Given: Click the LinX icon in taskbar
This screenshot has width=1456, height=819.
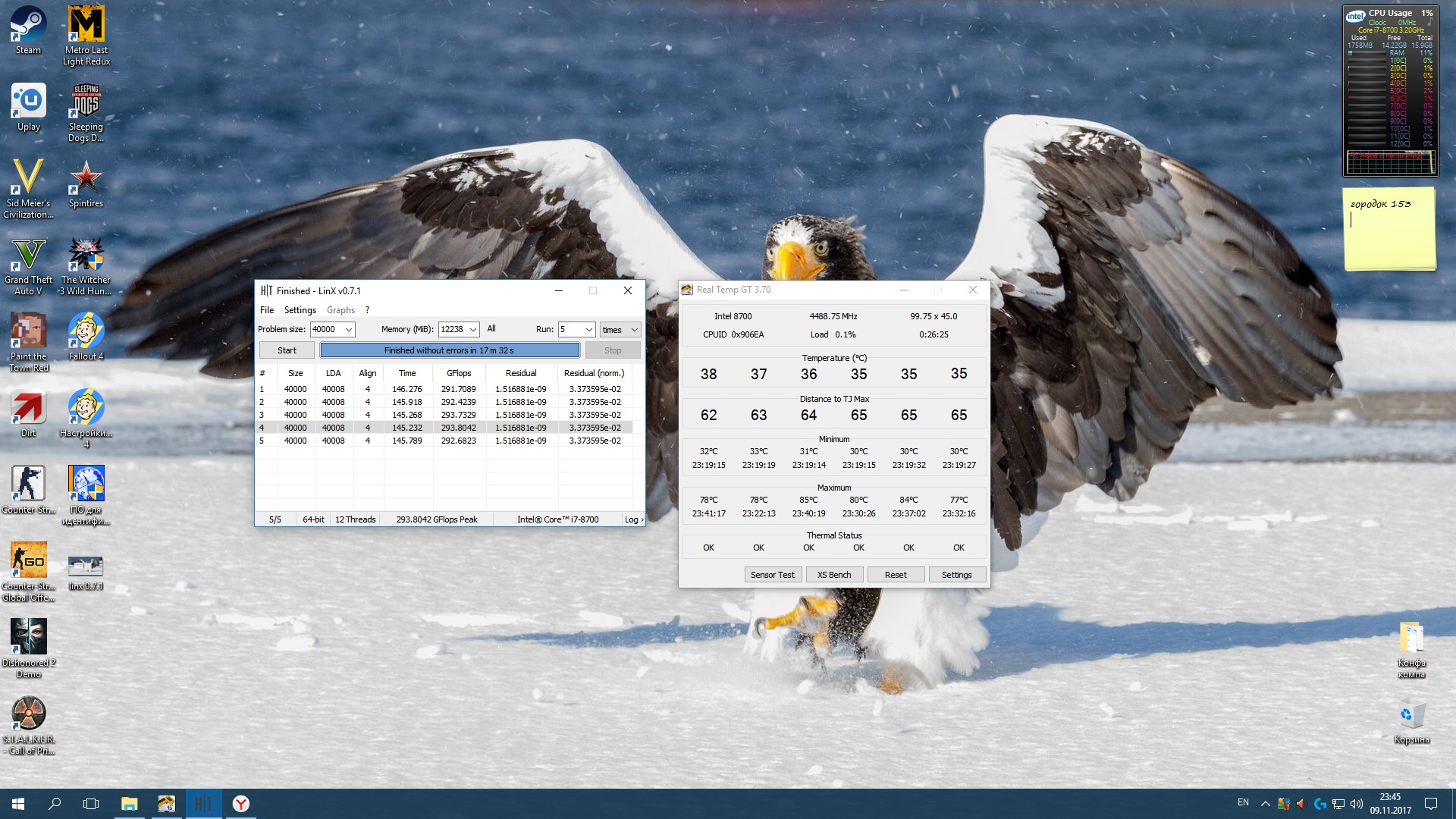Looking at the screenshot, I should (203, 804).
